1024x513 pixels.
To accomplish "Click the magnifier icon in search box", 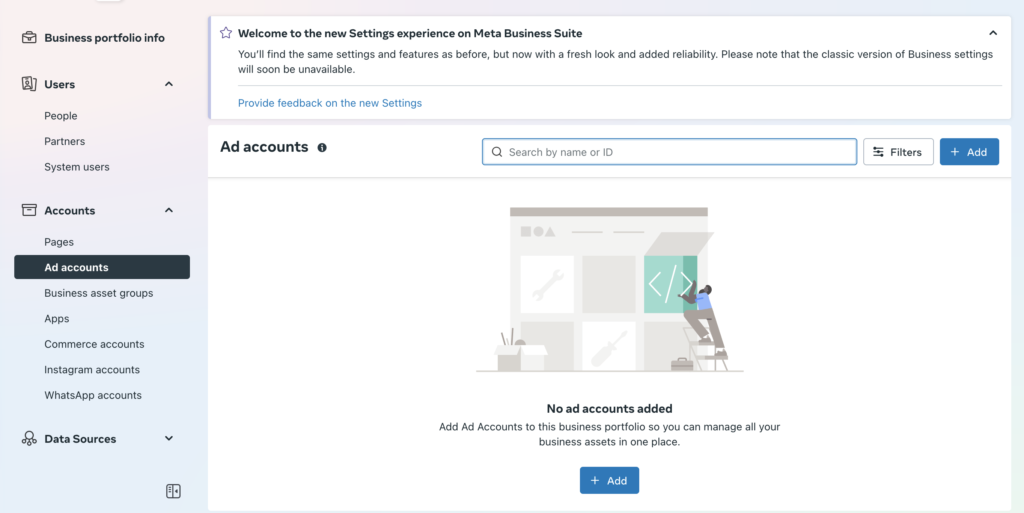I will 497,152.
